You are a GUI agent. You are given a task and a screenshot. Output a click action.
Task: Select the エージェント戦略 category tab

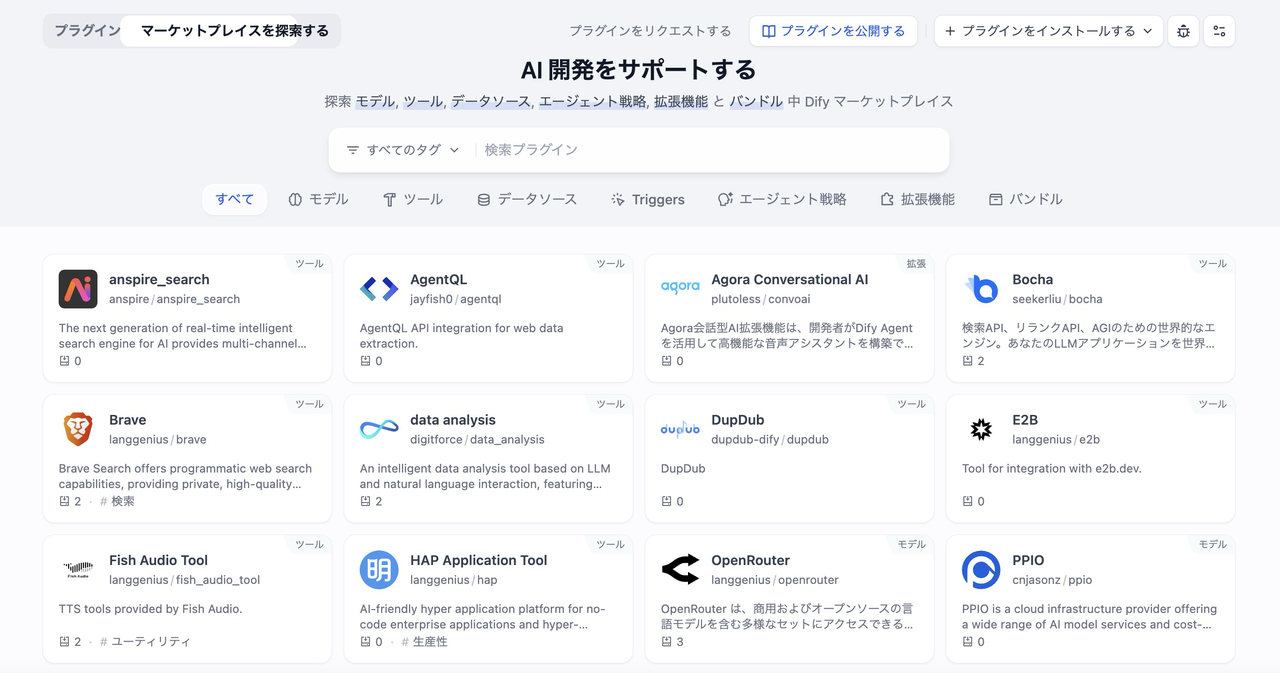pos(782,199)
